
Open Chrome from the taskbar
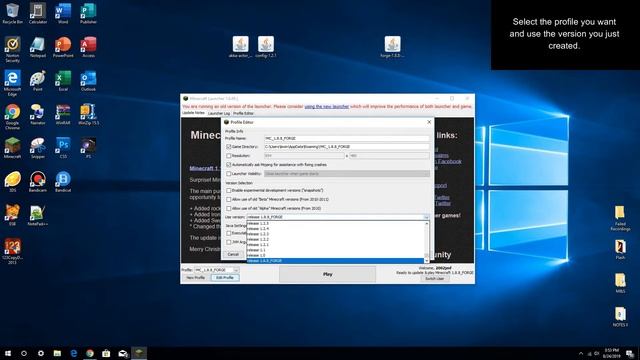click(x=90, y=353)
